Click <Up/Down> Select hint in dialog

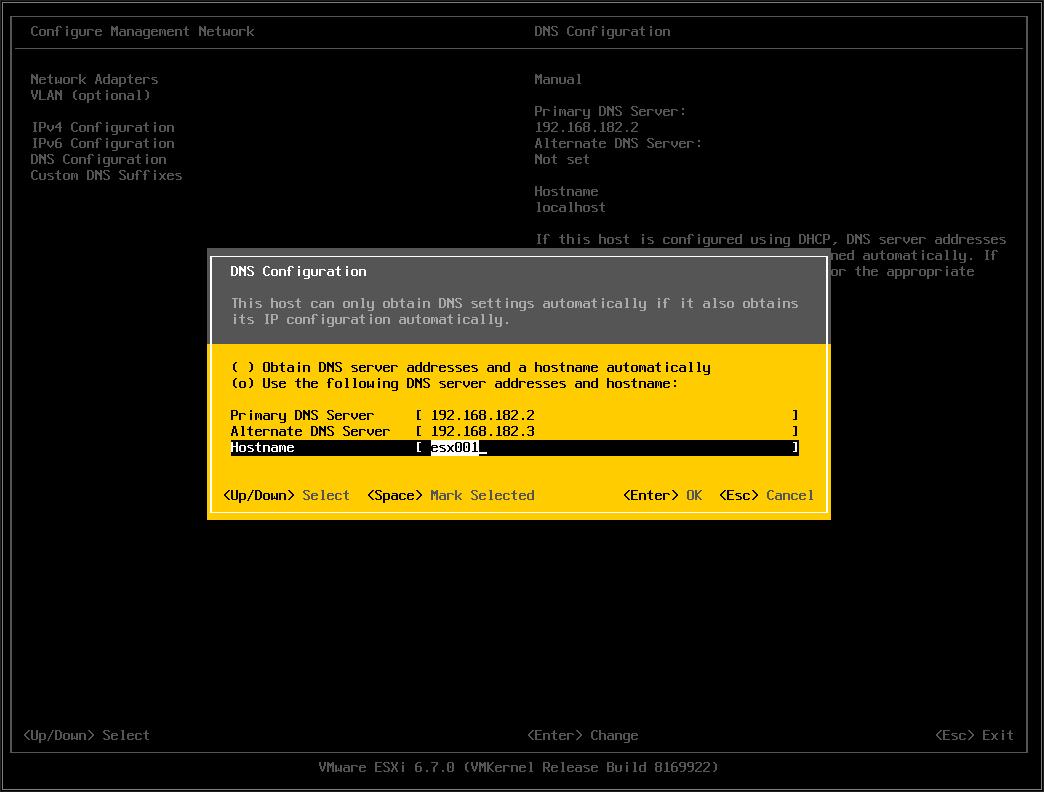[286, 495]
